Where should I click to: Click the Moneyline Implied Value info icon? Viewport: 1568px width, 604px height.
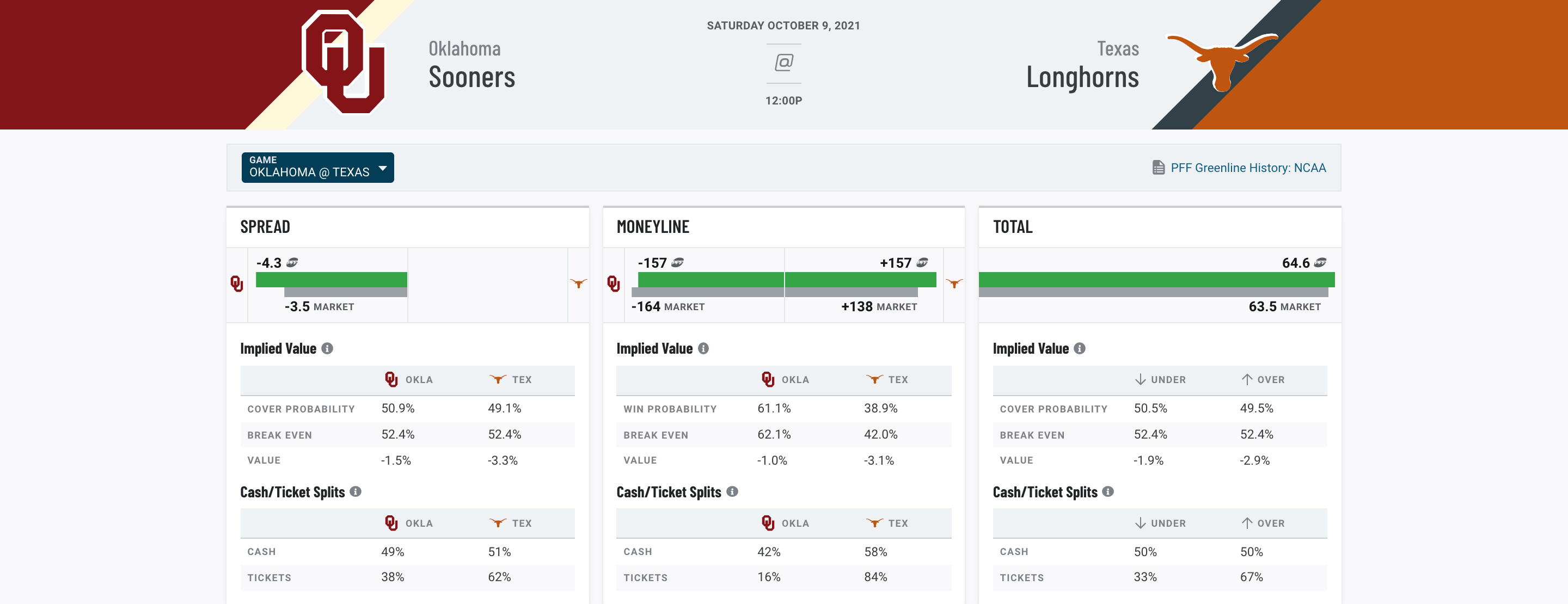(x=703, y=349)
